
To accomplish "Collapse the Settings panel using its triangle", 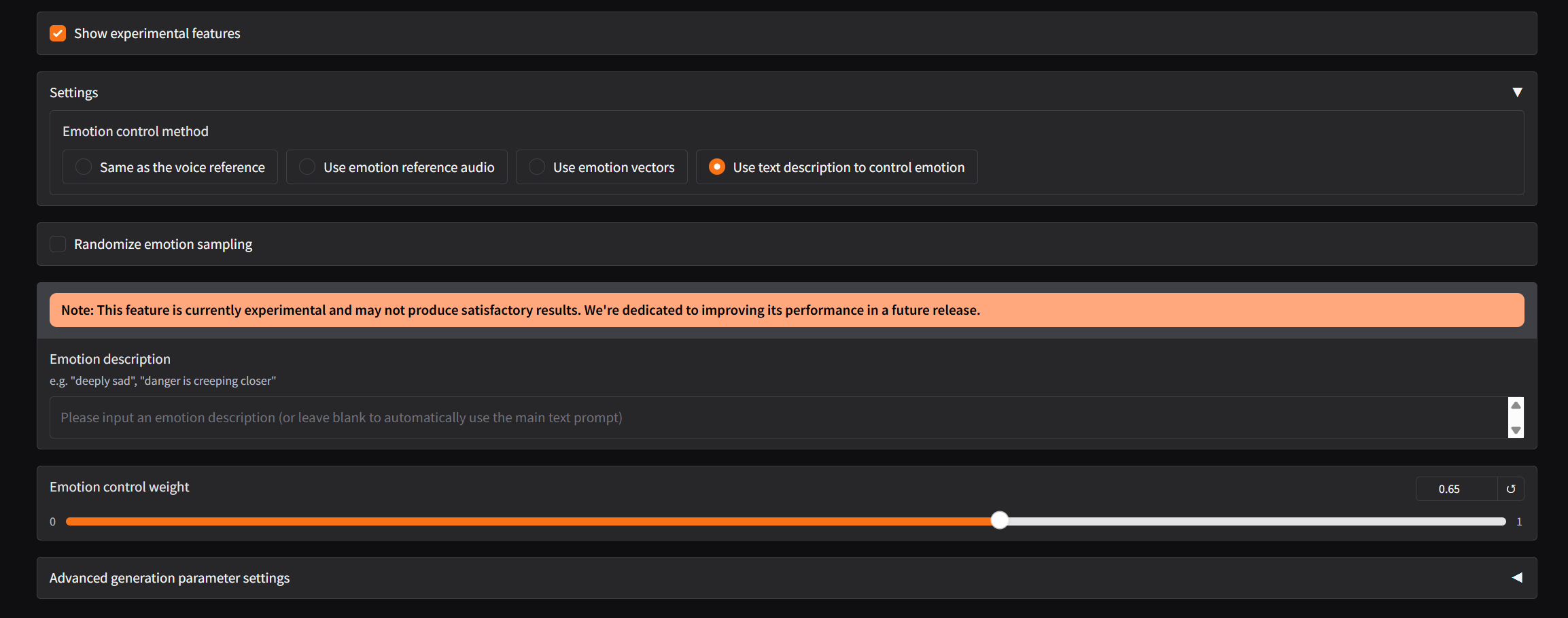I will click(x=1516, y=92).
